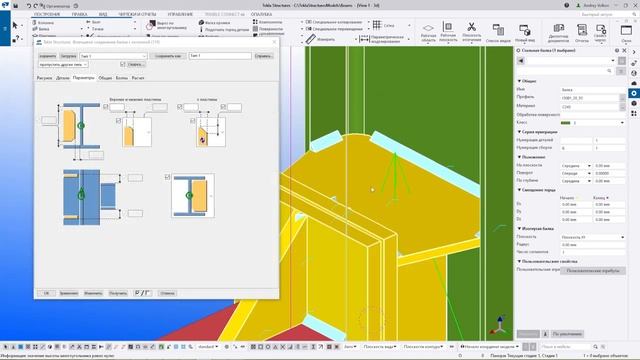The image size is (640, 360).
Task: Click the Рабочая область icon
Action: coord(428,32)
